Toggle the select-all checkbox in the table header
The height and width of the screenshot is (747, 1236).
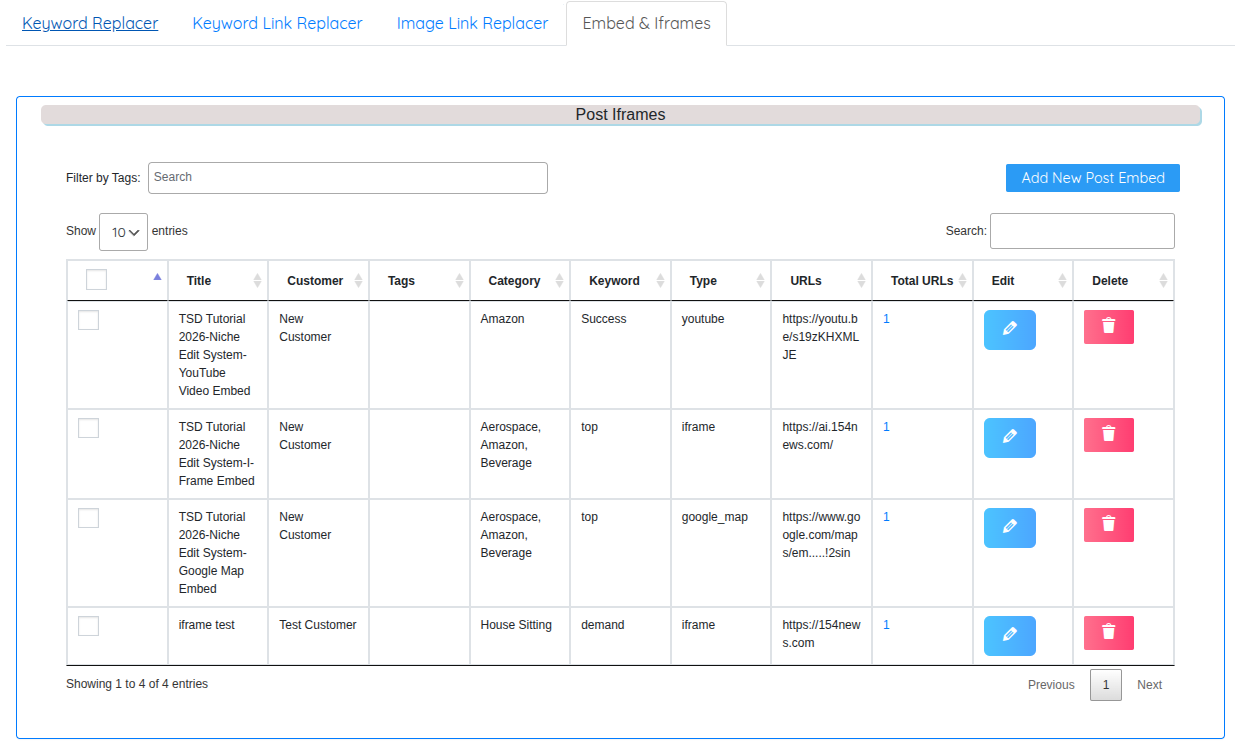(96, 280)
